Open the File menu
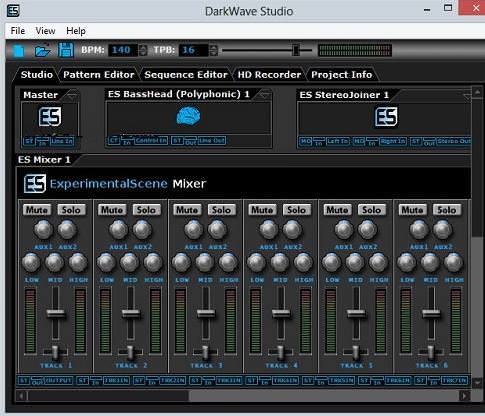485x416 pixels. point(18,31)
